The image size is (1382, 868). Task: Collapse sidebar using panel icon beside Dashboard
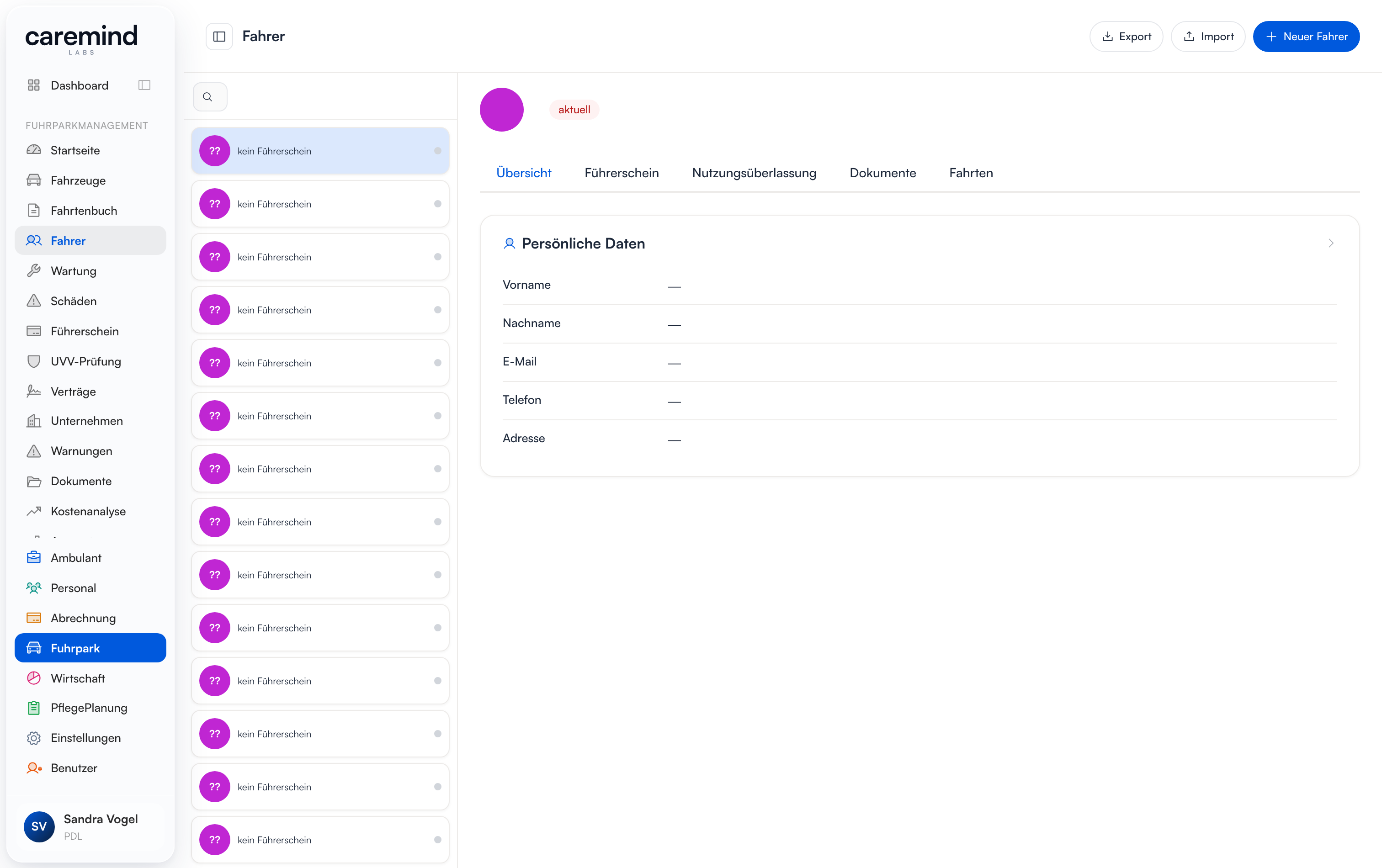[x=144, y=85]
